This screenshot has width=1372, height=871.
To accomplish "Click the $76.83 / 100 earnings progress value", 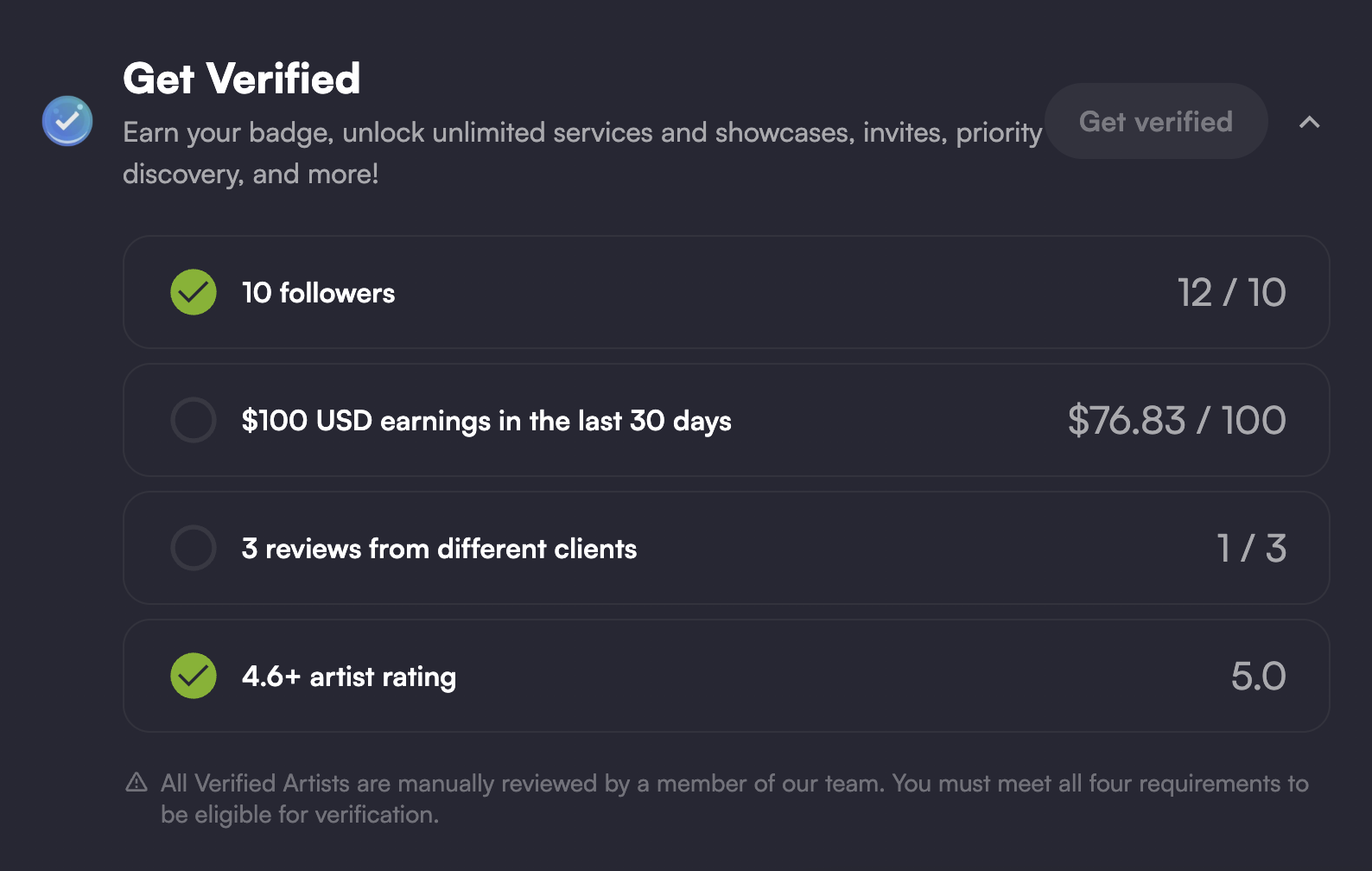I will click(1177, 421).
